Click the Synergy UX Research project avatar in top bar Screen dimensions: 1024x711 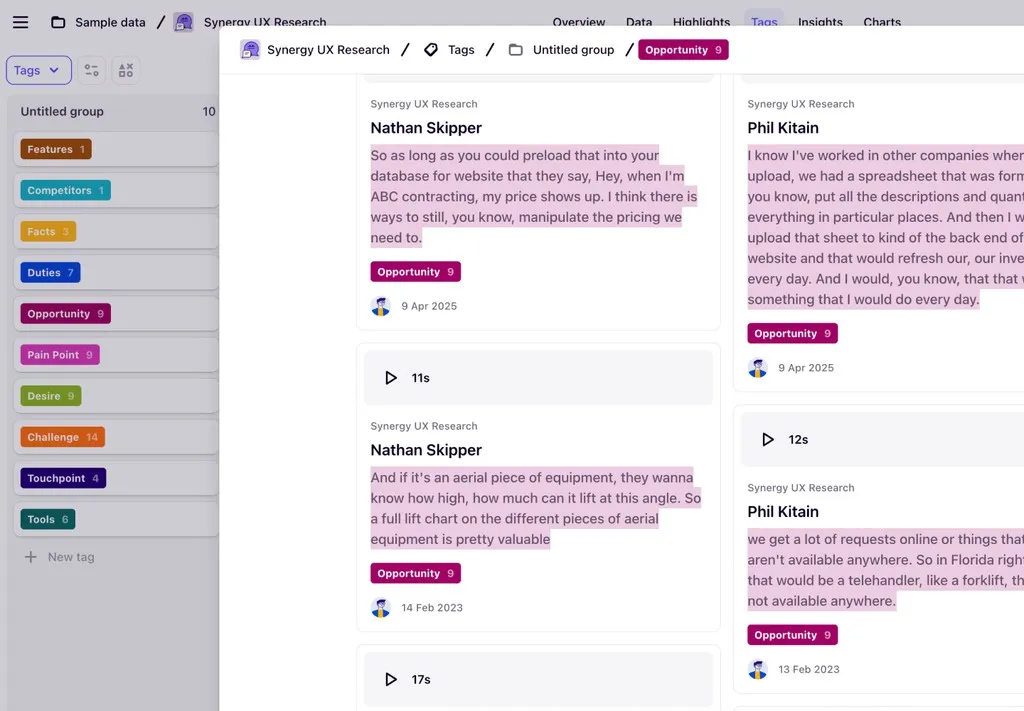coord(184,22)
